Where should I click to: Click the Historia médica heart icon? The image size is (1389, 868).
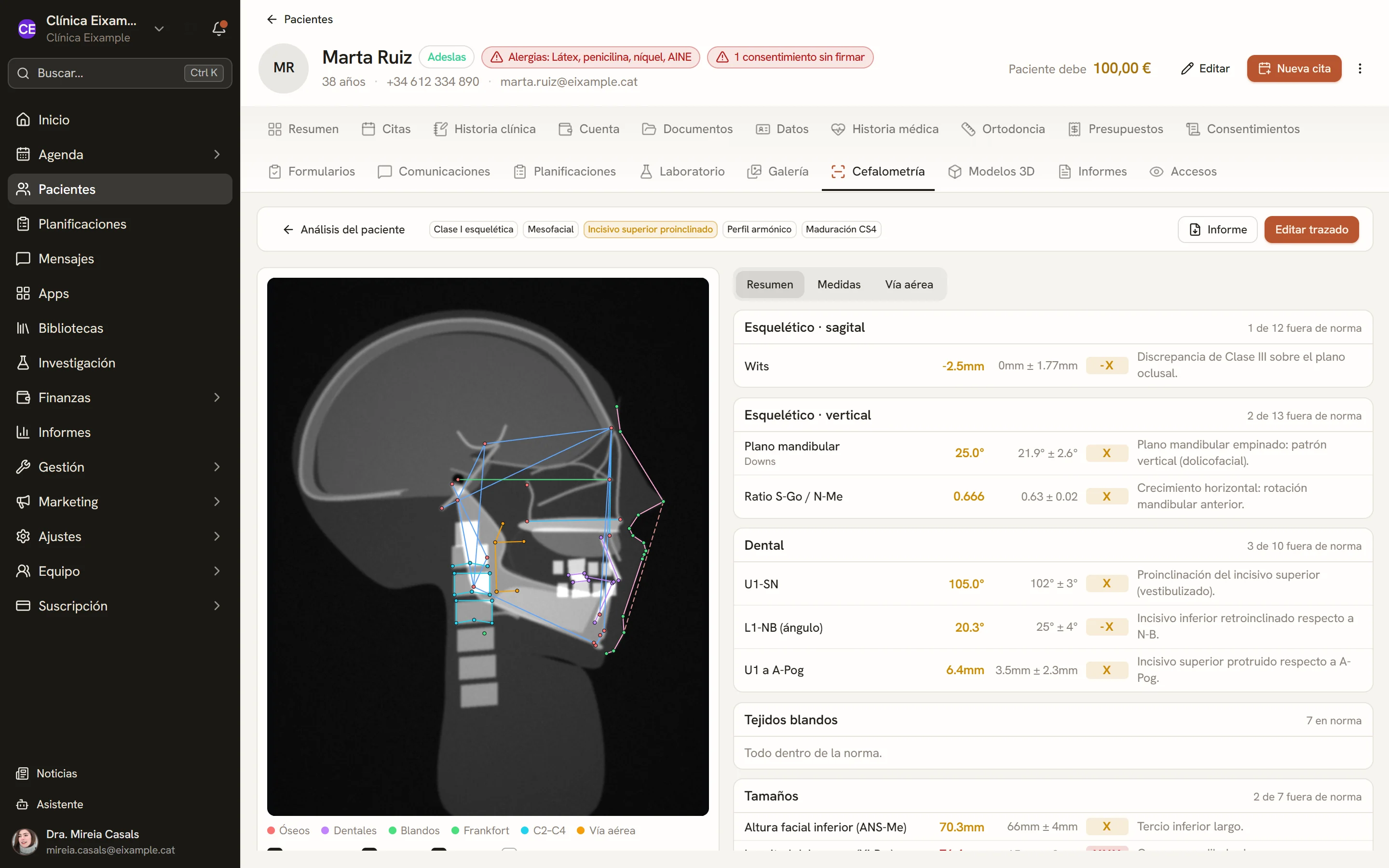[838, 129]
